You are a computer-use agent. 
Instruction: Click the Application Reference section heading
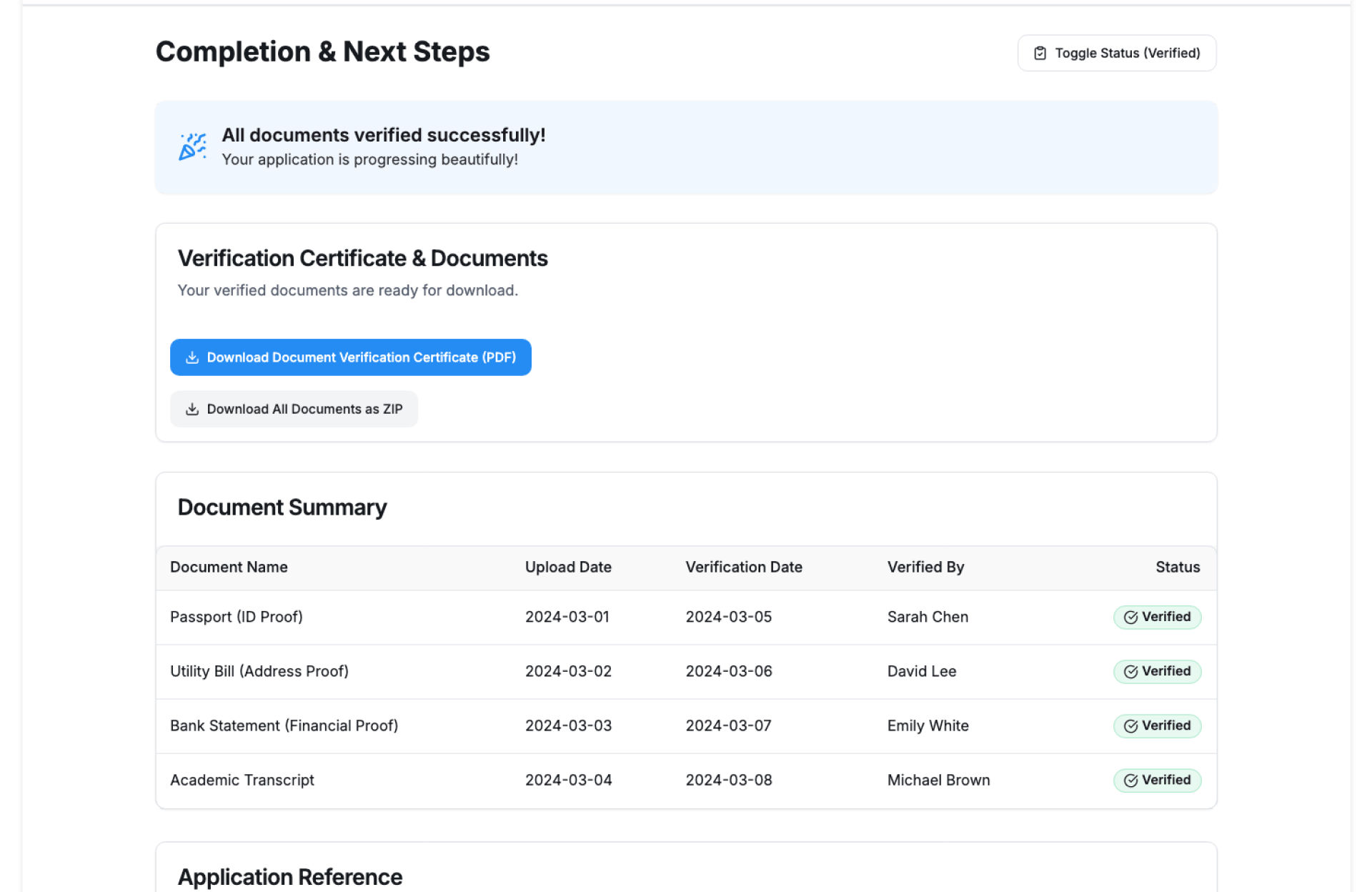[x=289, y=876]
